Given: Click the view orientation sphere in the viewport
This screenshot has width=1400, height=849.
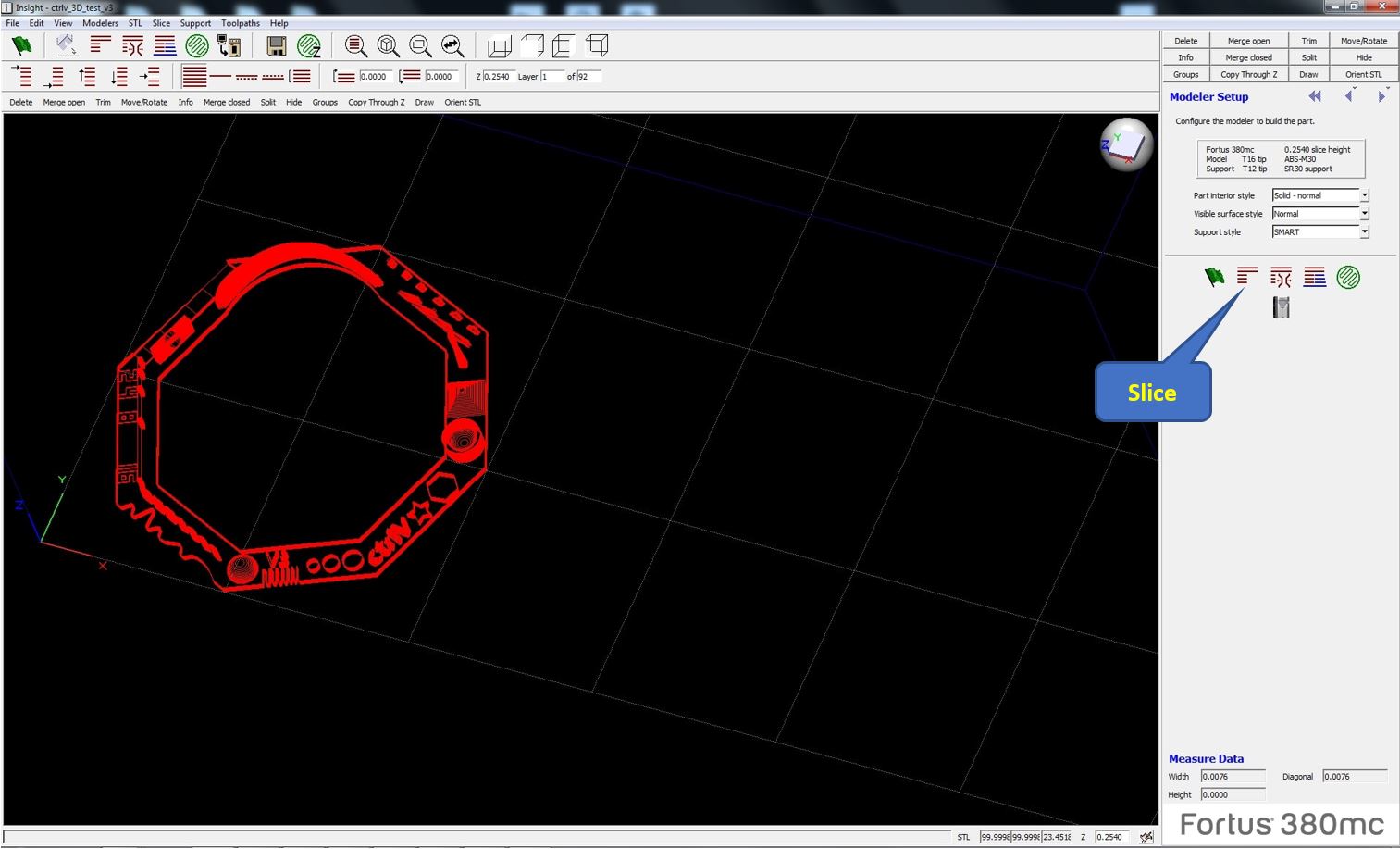Looking at the screenshot, I should click(x=1126, y=144).
